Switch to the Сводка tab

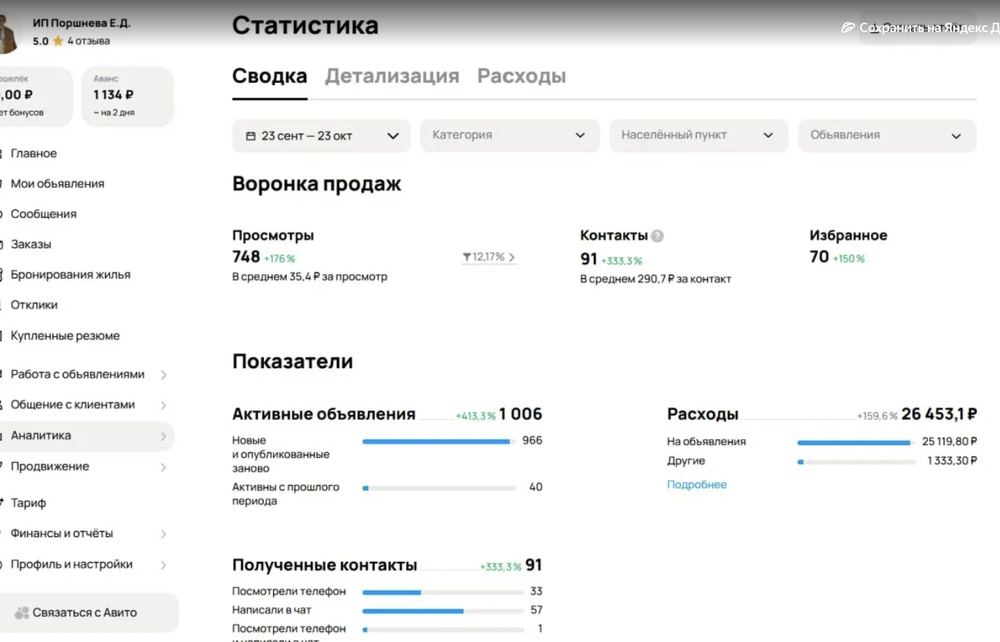(x=270, y=76)
